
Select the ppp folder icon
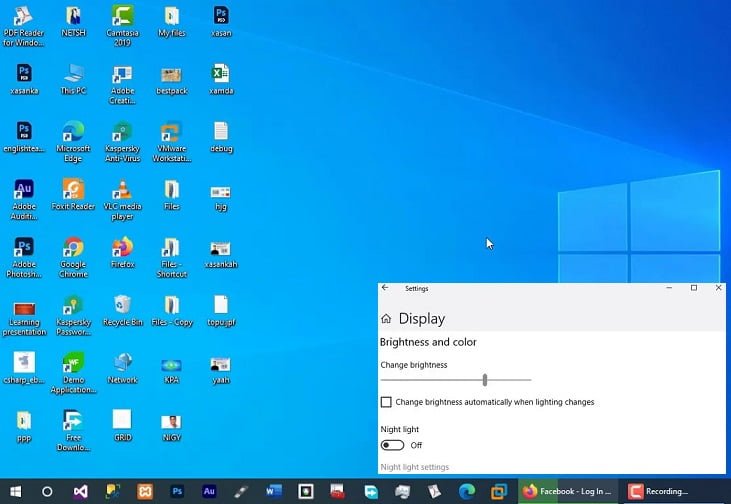coord(24,427)
